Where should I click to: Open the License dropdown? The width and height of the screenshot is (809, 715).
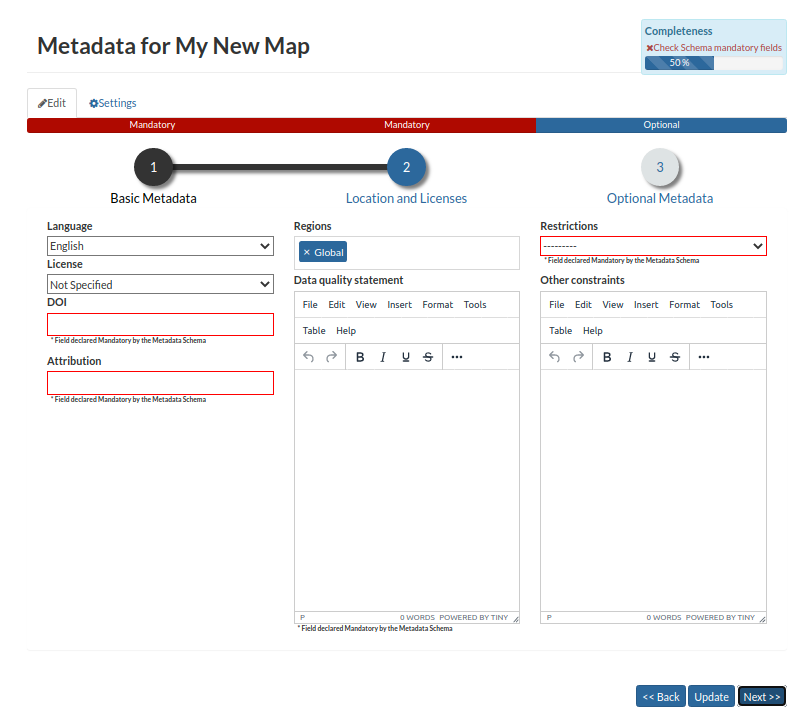click(x=160, y=284)
